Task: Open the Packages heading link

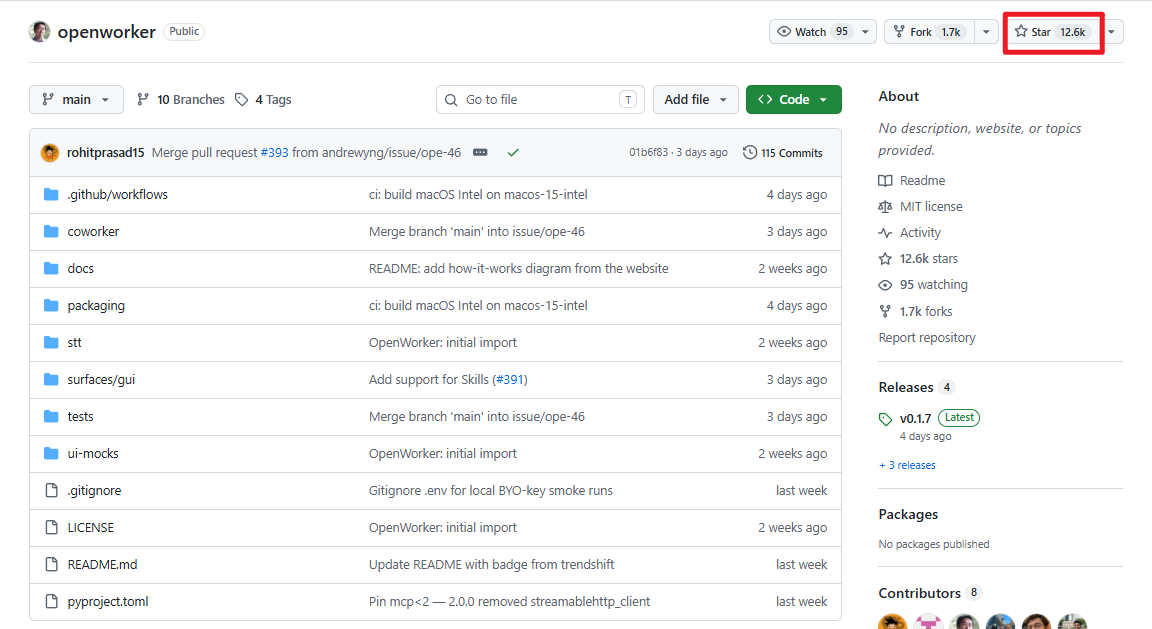Action: pos(908,514)
